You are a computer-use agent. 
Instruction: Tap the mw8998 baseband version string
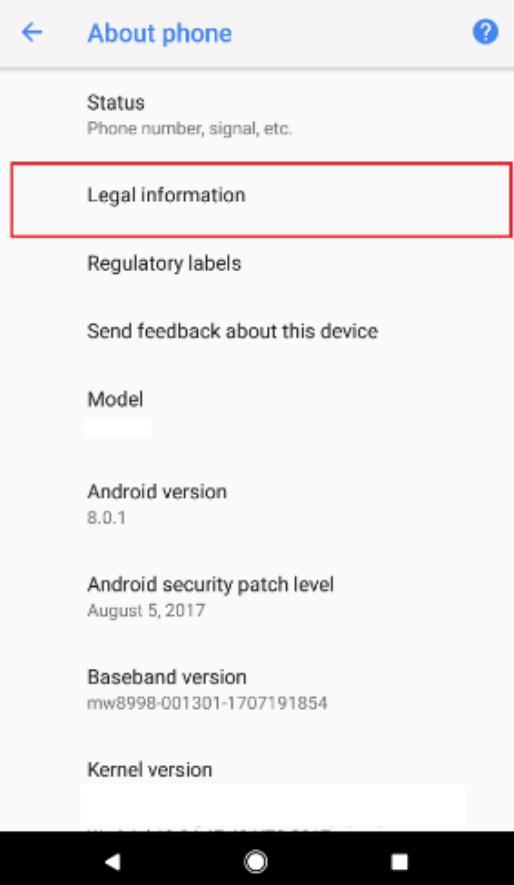[207, 703]
